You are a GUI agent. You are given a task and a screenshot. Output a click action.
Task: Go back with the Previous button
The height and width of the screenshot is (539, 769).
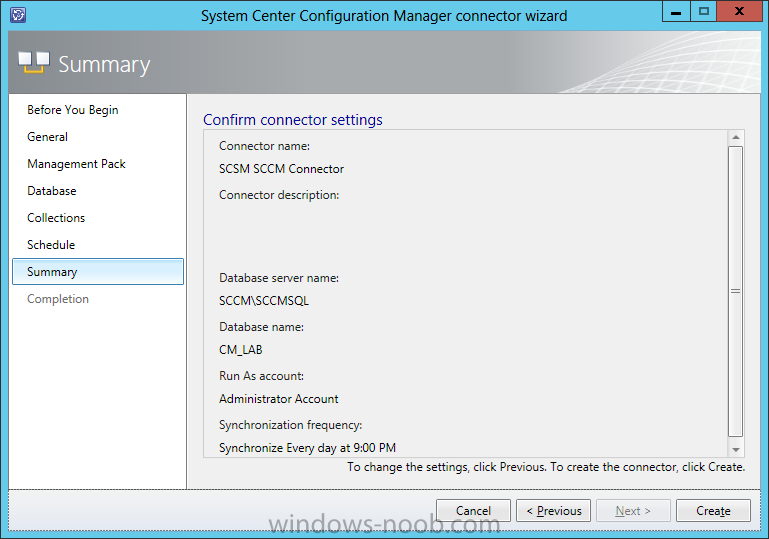coord(554,511)
